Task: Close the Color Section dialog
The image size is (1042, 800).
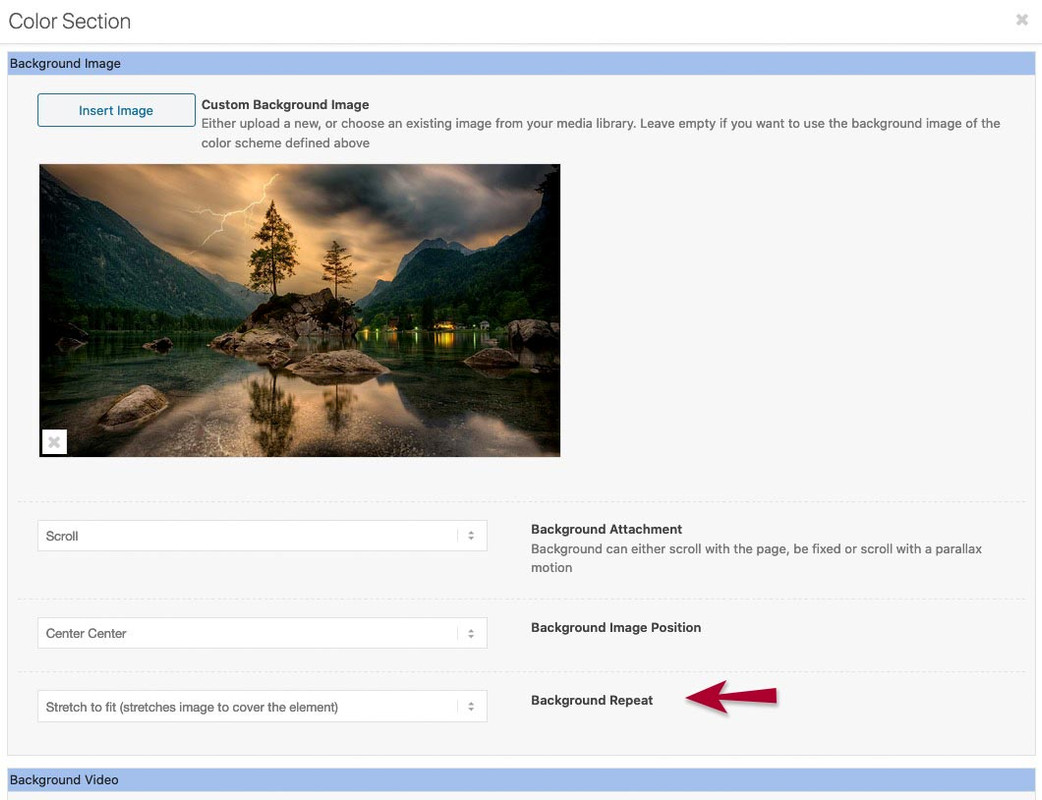Action: [1021, 20]
